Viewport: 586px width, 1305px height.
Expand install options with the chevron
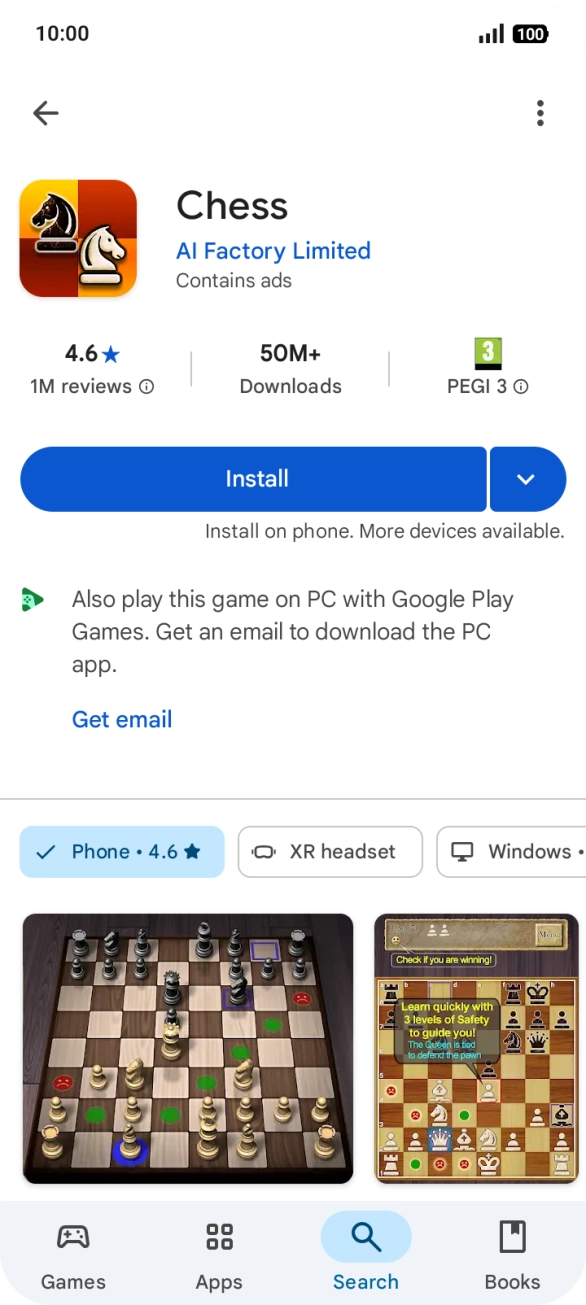pyautogui.click(x=527, y=478)
